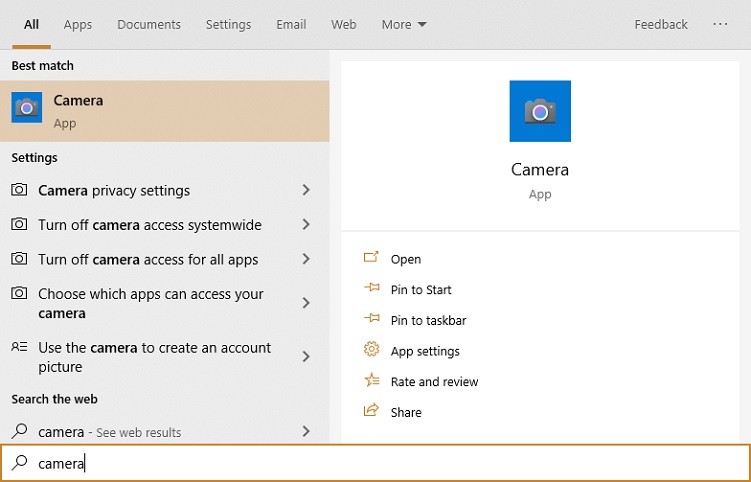
Task: Open Turn off camera access for all apps result
Action: click(x=164, y=259)
